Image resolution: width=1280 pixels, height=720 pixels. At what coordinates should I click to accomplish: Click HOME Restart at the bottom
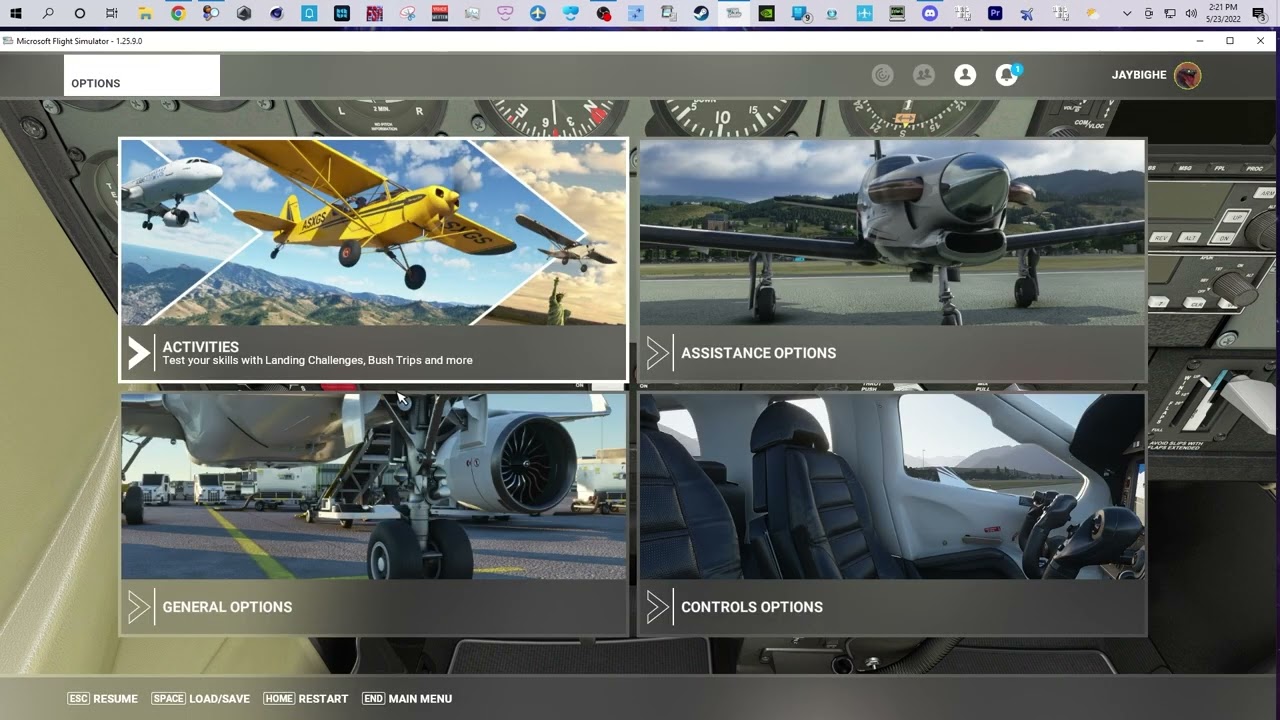306,699
